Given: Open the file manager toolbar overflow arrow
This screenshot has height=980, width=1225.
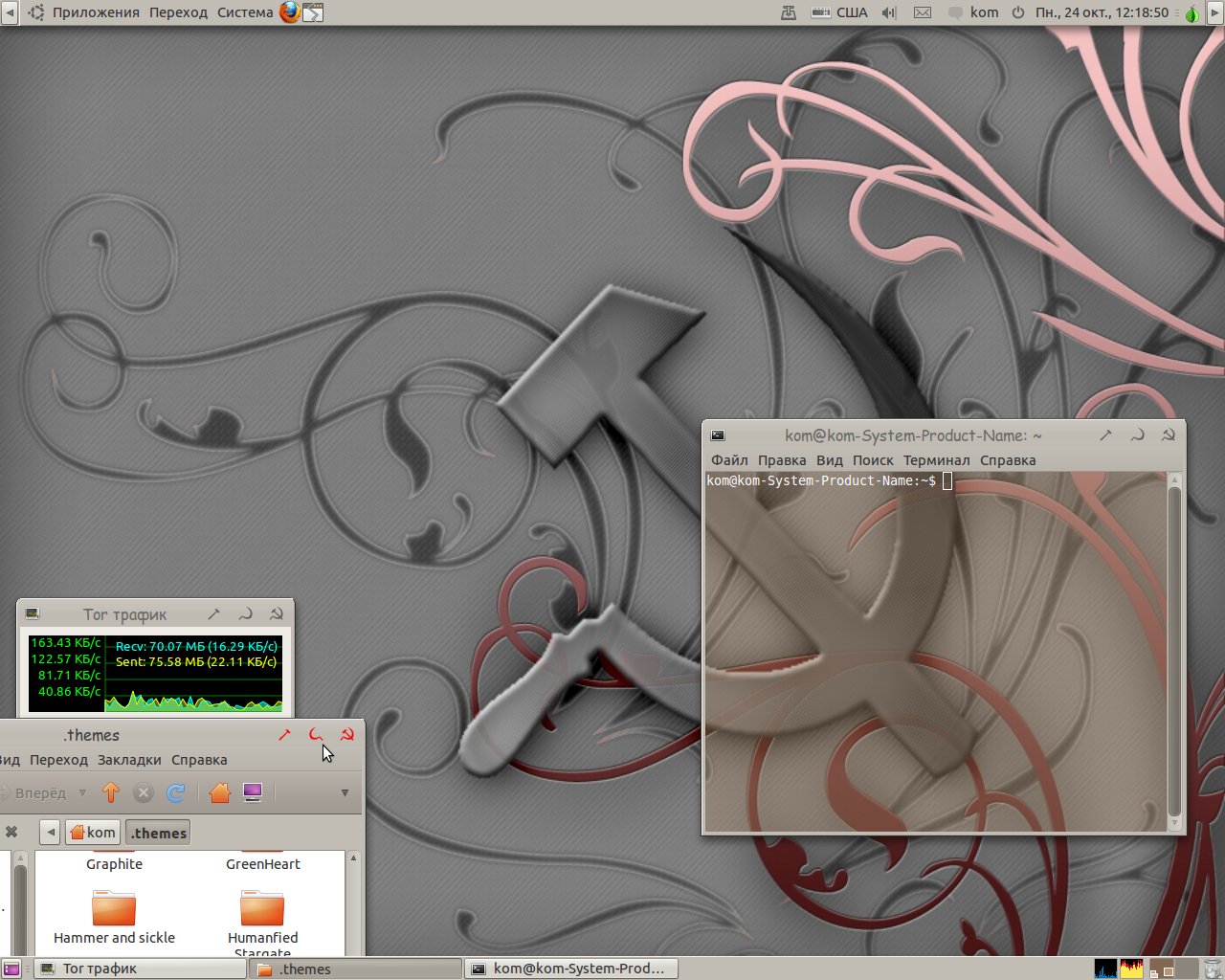Looking at the screenshot, I should (345, 792).
